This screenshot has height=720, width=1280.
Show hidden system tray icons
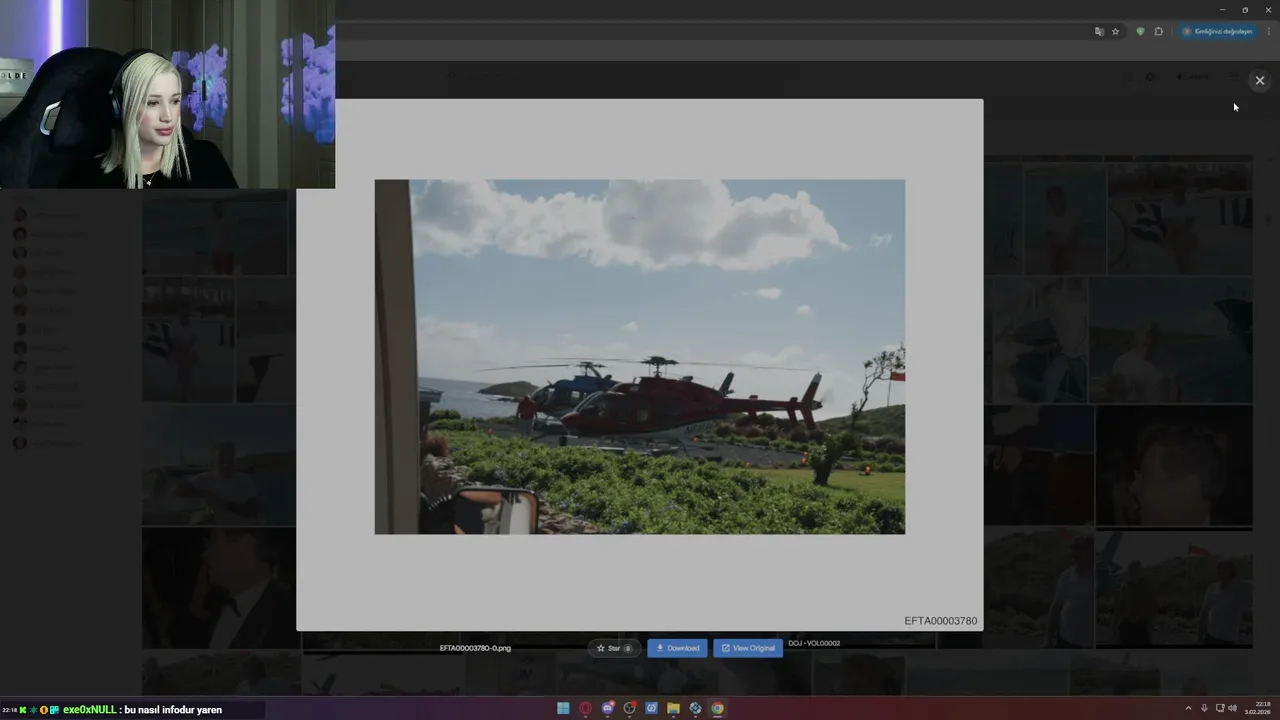[1188, 708]
